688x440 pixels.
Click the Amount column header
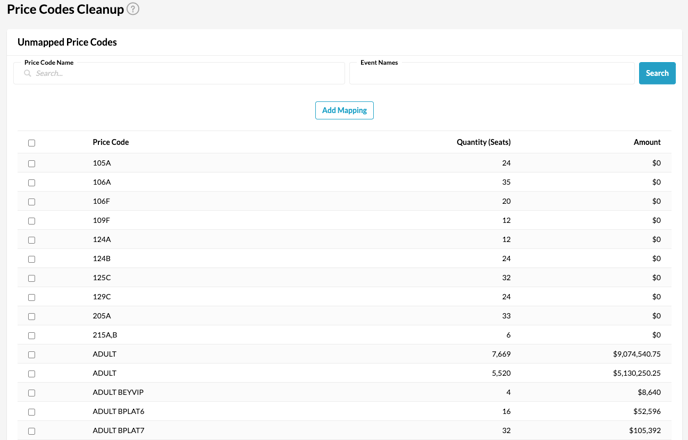click(646, 142)
